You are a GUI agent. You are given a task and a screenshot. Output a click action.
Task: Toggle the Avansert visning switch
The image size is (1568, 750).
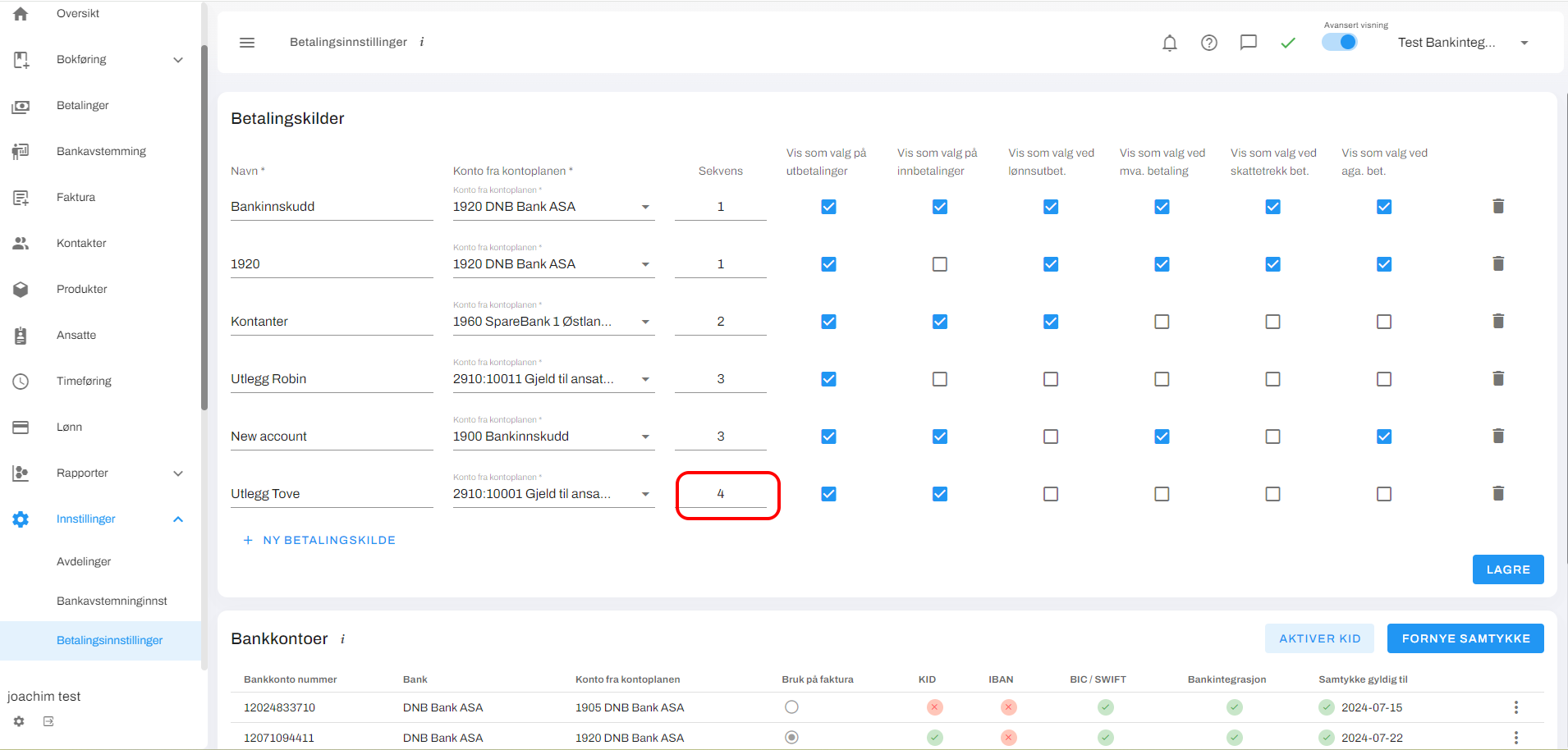(x=1340, y=42)
